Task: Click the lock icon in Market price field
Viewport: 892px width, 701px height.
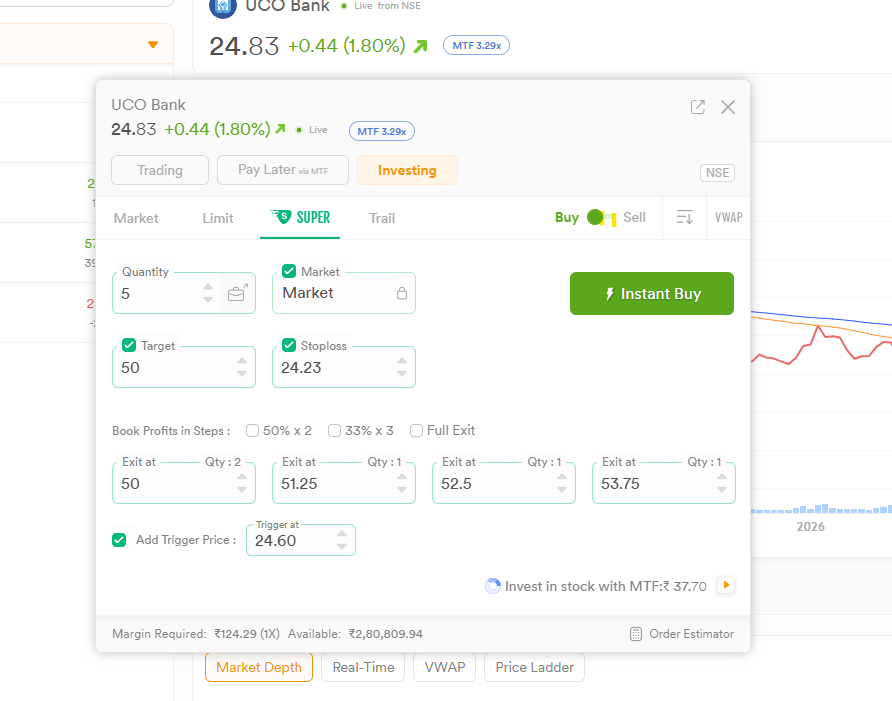Action: [402, 293]
